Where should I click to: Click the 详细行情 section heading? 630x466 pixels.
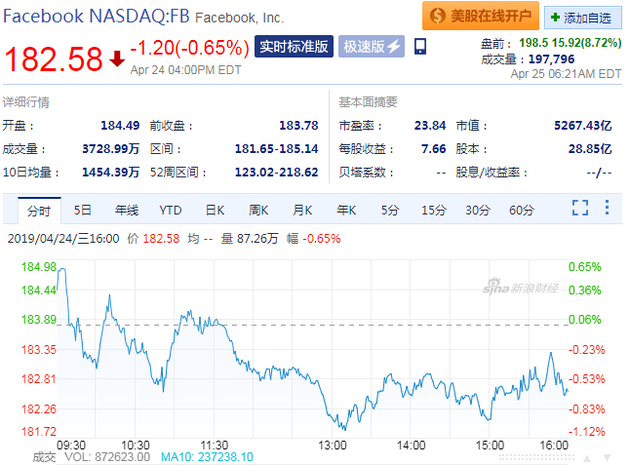click(x=26, y=102)
